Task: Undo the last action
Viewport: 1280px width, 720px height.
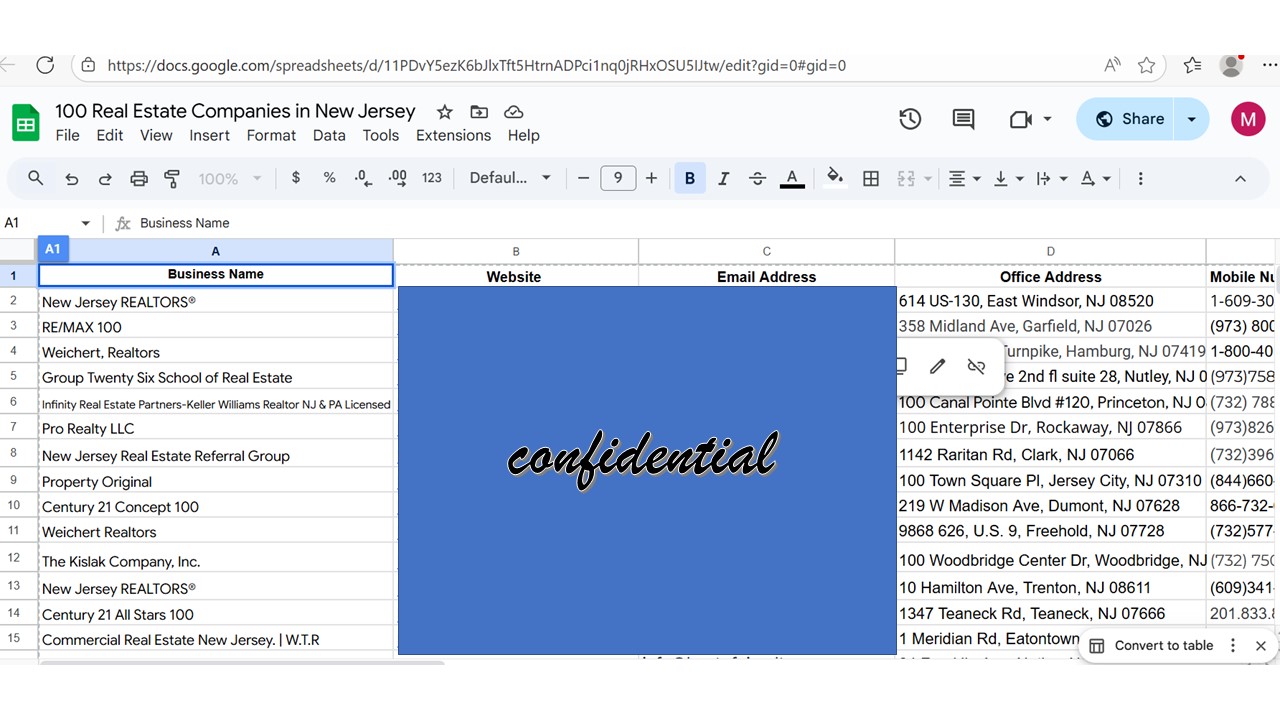Action: [71, 179]
